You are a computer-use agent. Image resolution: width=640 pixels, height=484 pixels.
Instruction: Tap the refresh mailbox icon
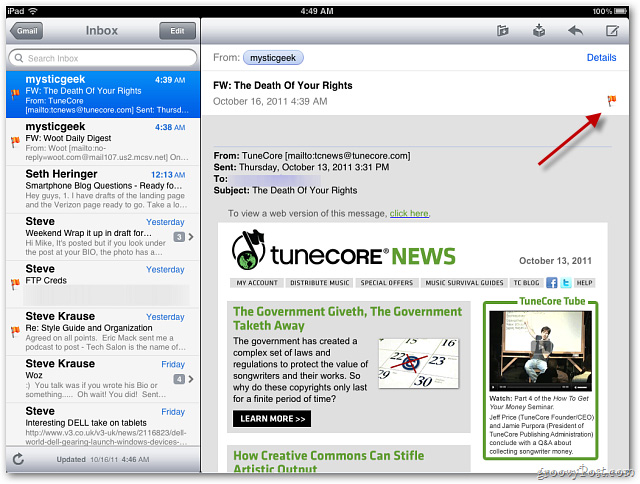click(18, 459)
